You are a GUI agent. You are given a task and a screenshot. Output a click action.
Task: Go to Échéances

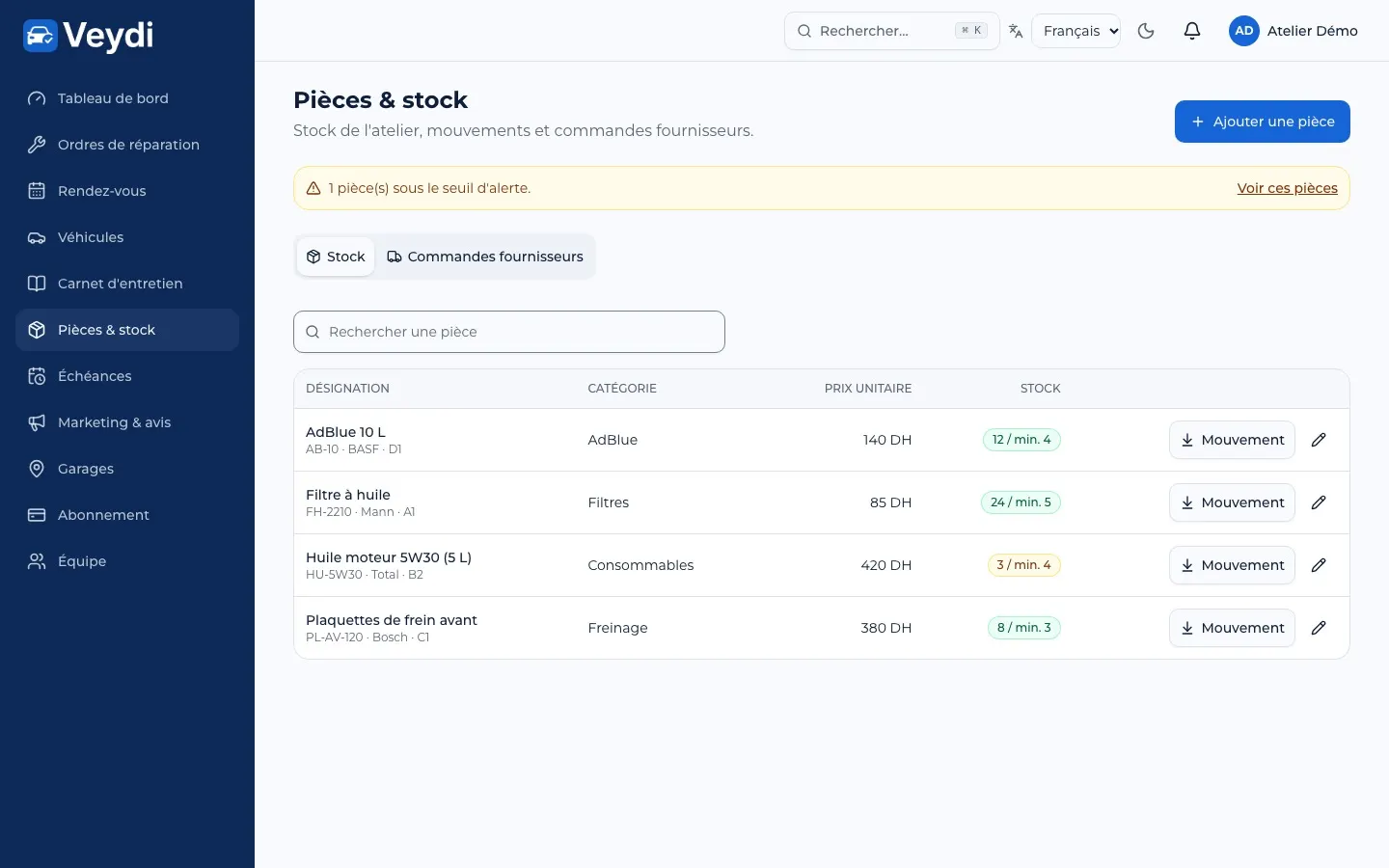[x=127, y=376]
